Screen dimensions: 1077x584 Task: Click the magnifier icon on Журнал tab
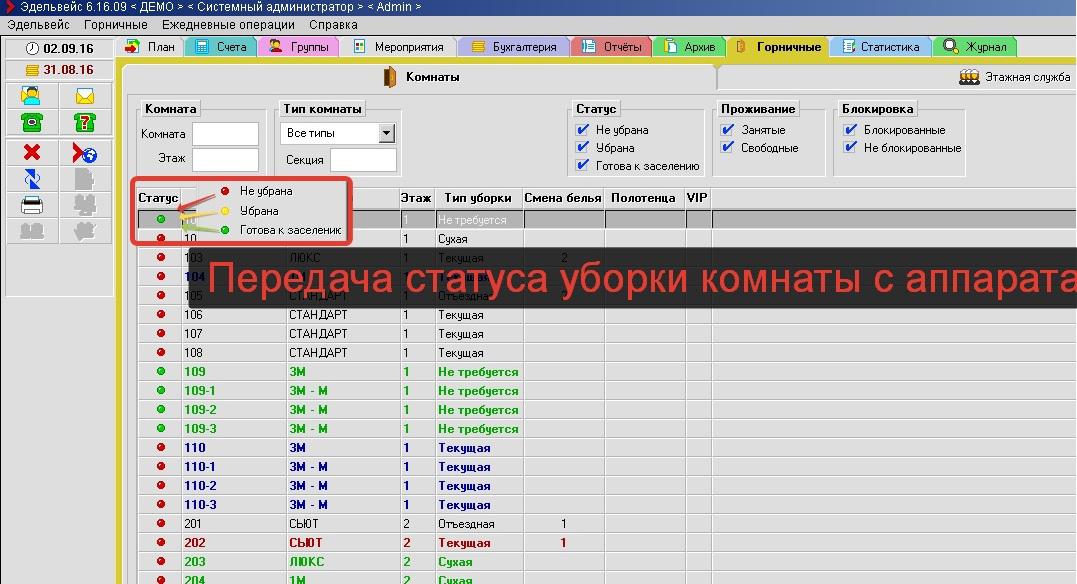tap(951, 46)
